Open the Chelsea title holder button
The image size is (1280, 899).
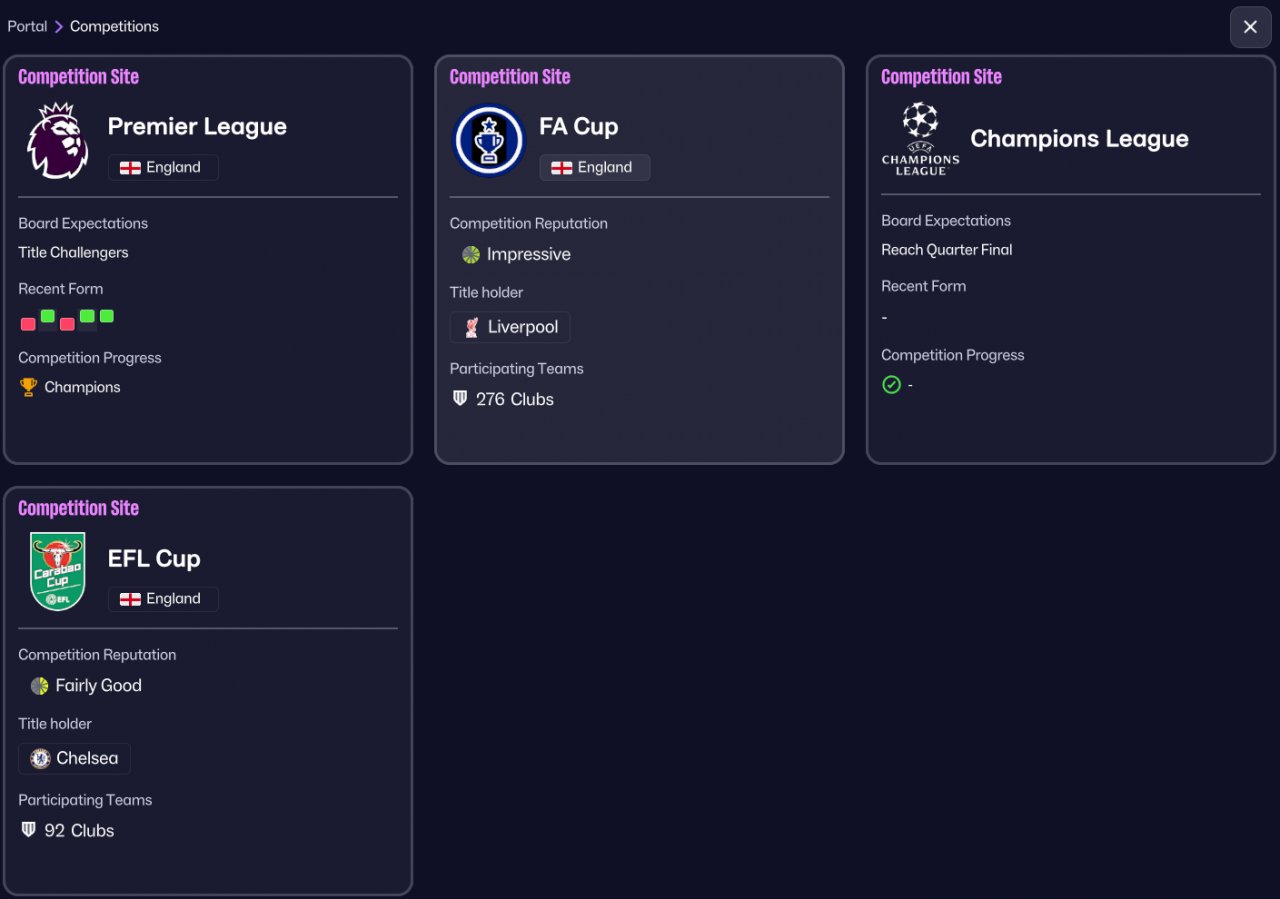coord(74,758)
